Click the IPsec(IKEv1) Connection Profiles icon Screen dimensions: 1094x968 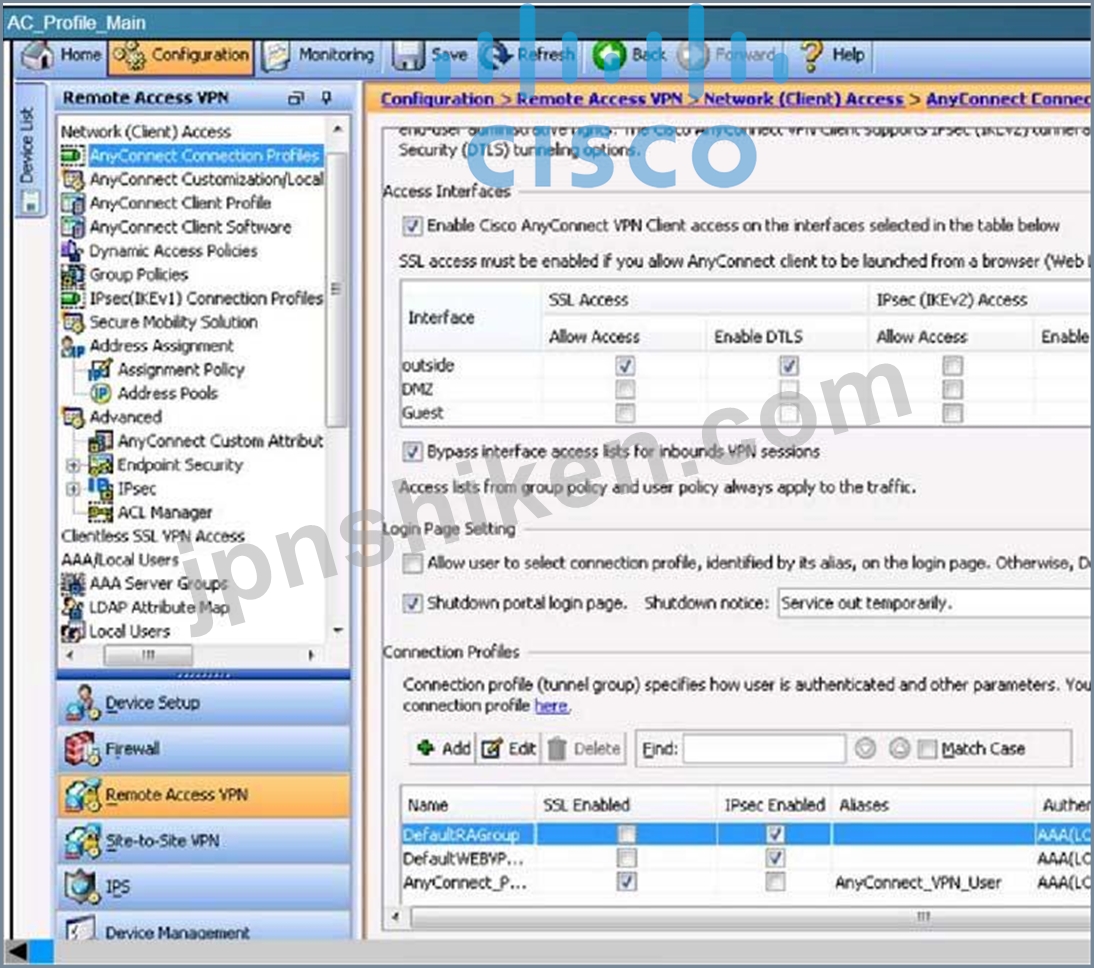tap(73, 298)
